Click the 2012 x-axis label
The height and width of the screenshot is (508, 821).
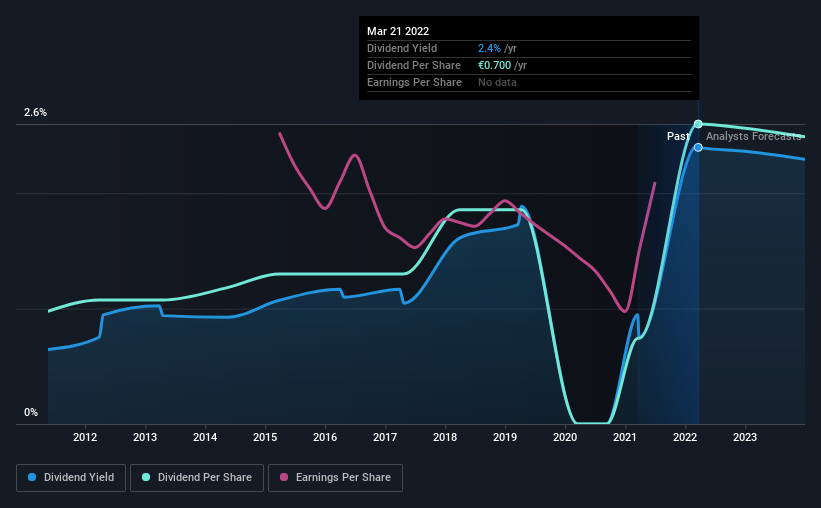pos(85,437)
